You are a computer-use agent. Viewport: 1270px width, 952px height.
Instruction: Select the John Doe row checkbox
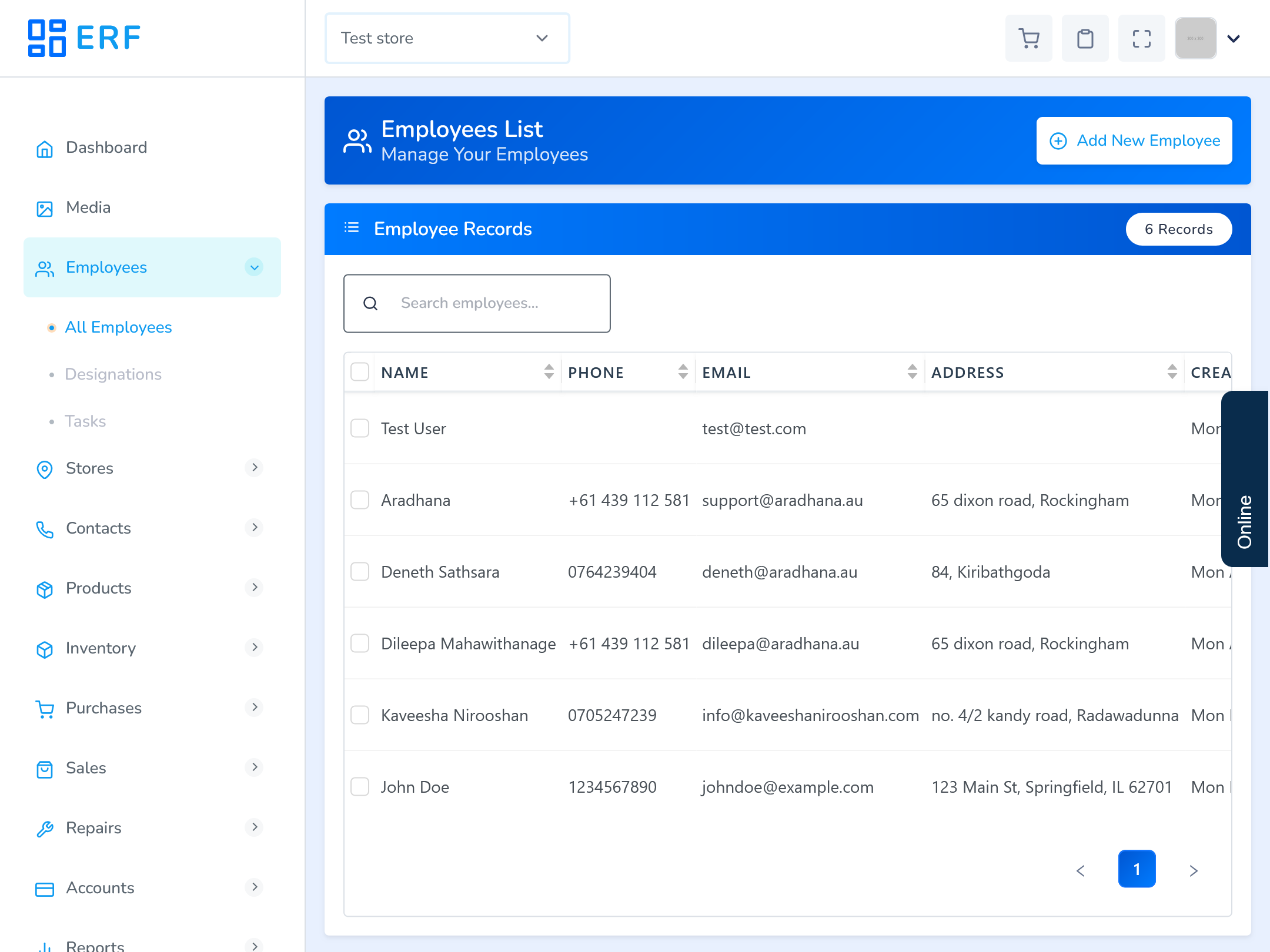[x=360, y=787]
